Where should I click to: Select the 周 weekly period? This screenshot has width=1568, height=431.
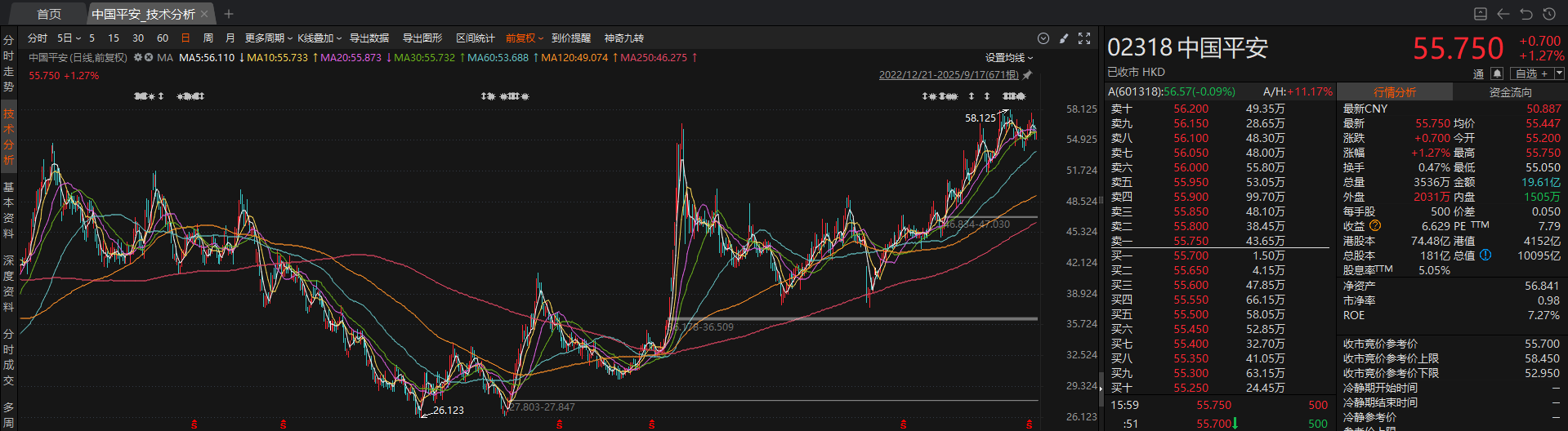tap(208, 38)
